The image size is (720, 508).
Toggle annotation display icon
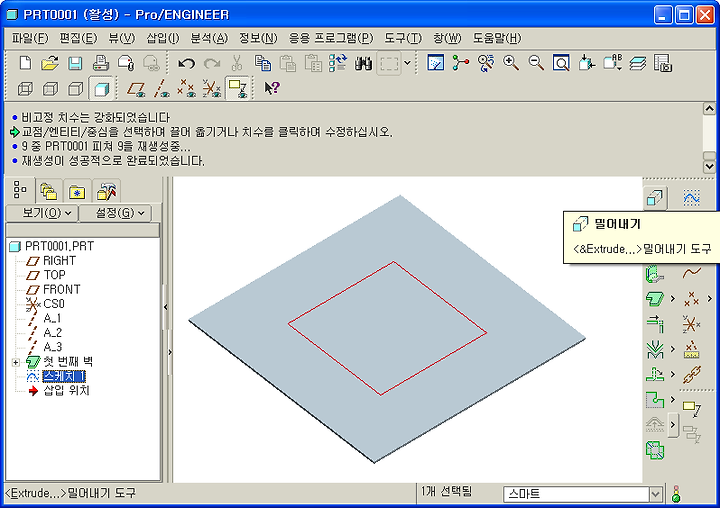tap(238, 88)
